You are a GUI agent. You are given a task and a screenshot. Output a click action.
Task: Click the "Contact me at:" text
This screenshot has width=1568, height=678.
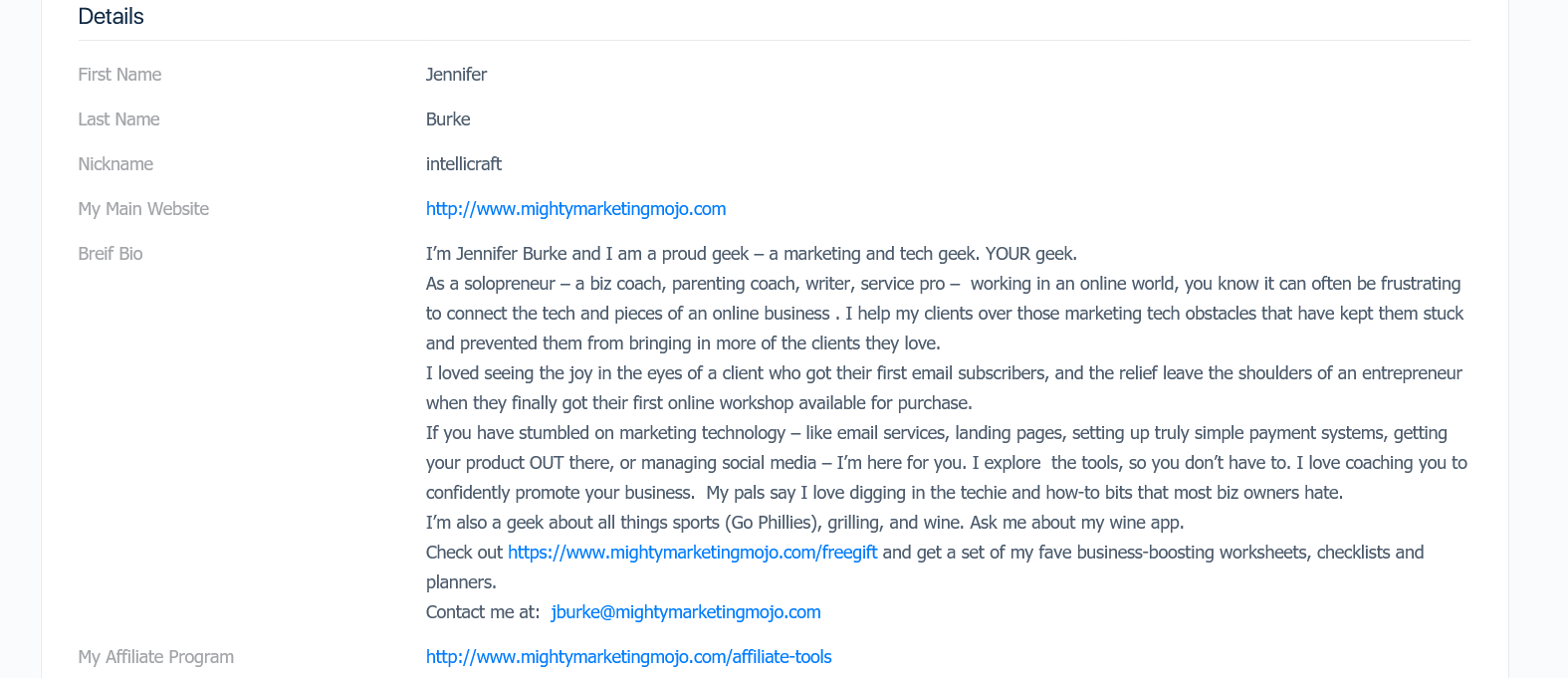[483, 612]
